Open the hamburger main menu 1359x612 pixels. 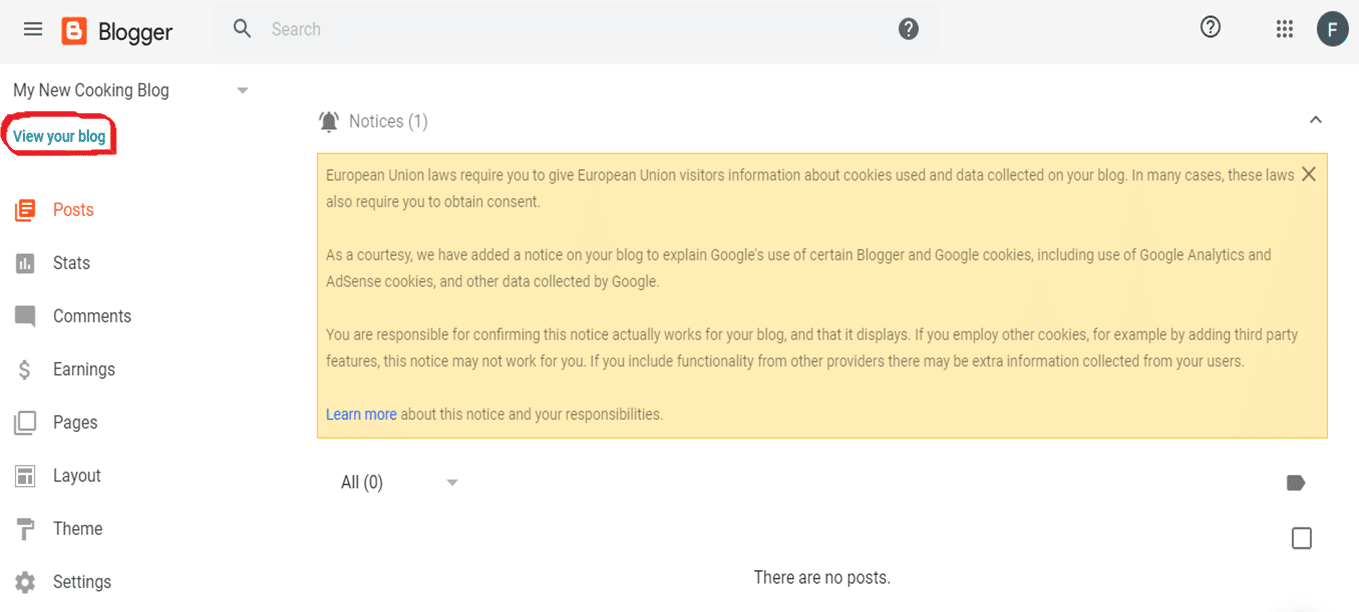[x=33, y=29]
